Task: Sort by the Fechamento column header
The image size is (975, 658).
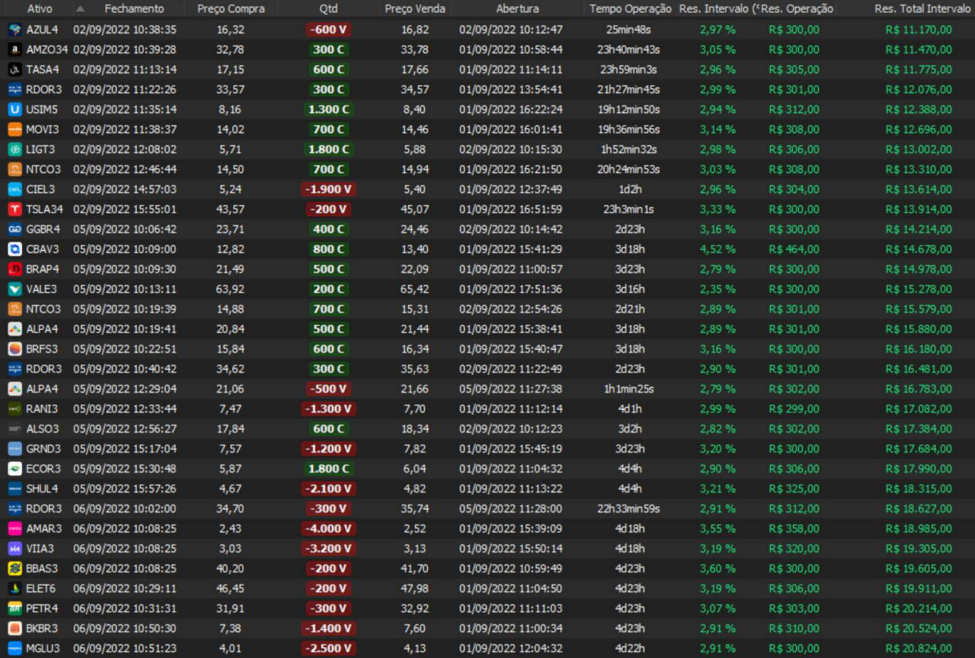Action: coord(133,8)
